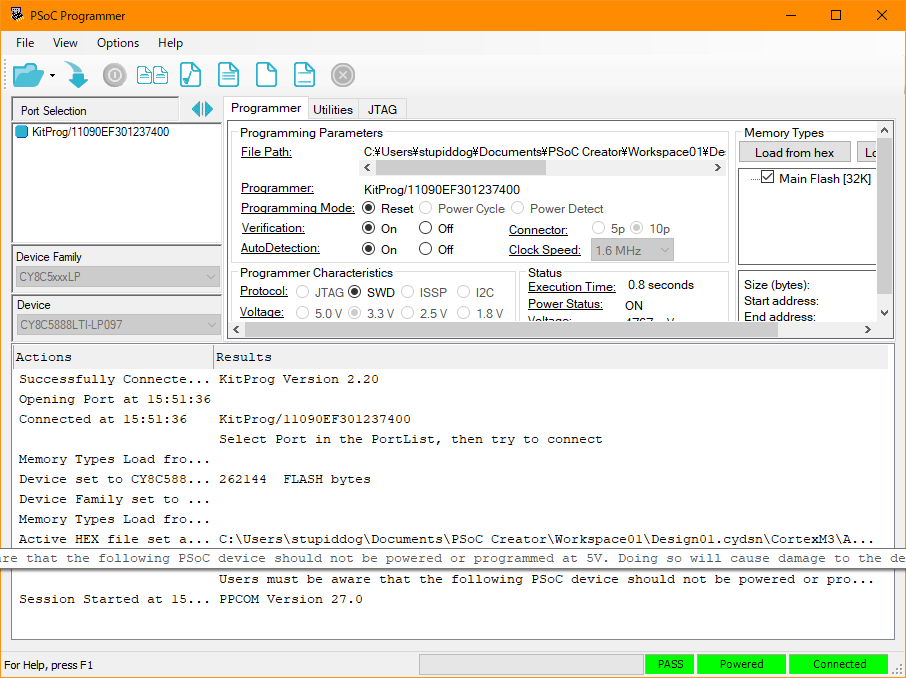Open the Options menu

[118, 43]
